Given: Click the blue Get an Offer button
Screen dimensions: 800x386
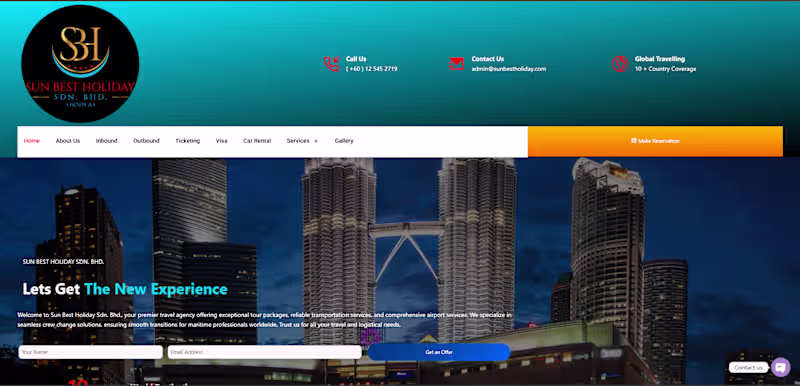Looking at the screenshot, I should coord(439,352).
